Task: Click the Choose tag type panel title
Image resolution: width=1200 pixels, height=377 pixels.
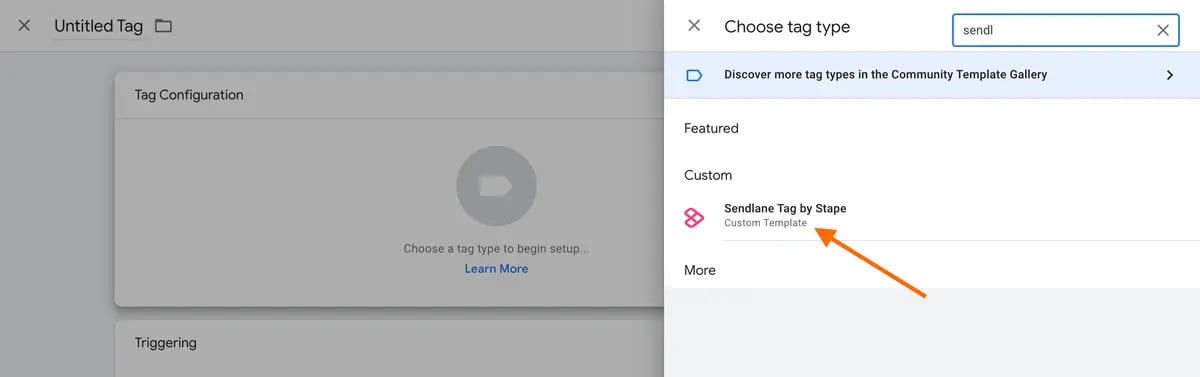Action: pos(787,27)
